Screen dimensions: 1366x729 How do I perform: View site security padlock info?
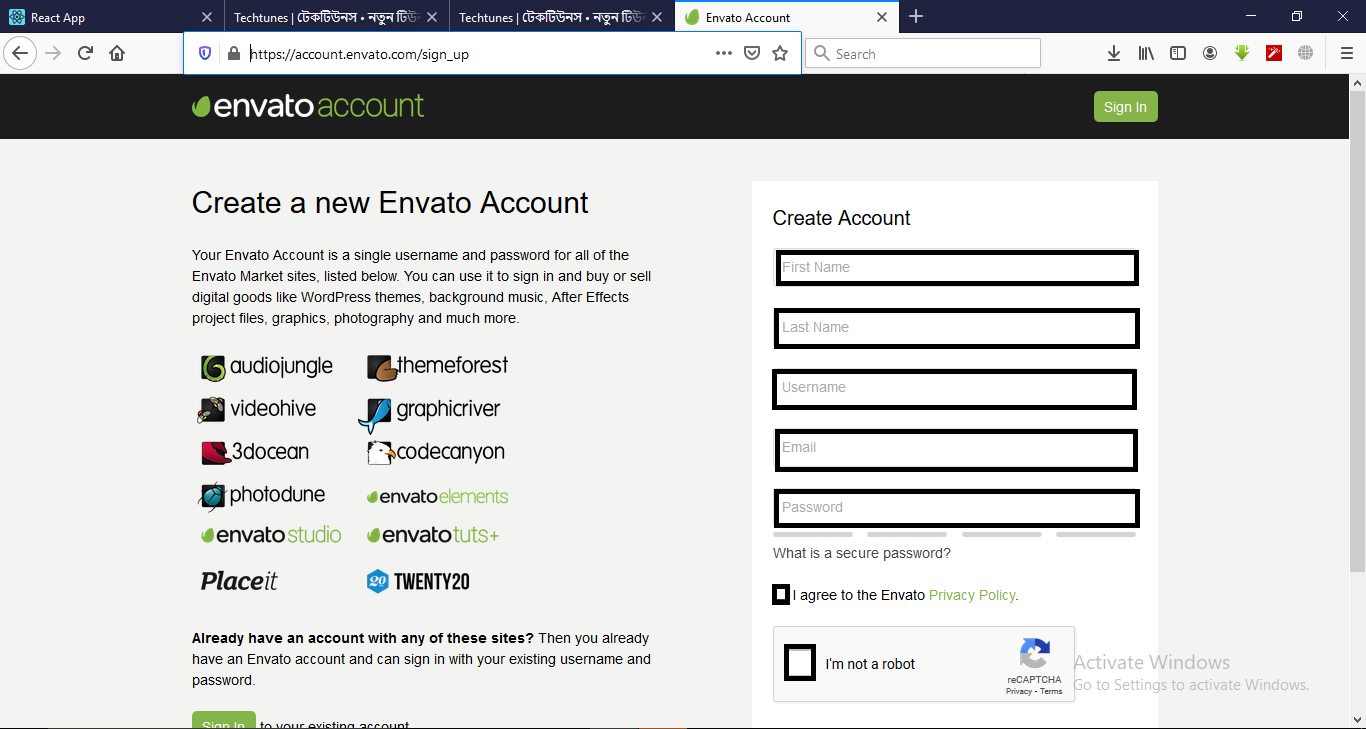233,54
